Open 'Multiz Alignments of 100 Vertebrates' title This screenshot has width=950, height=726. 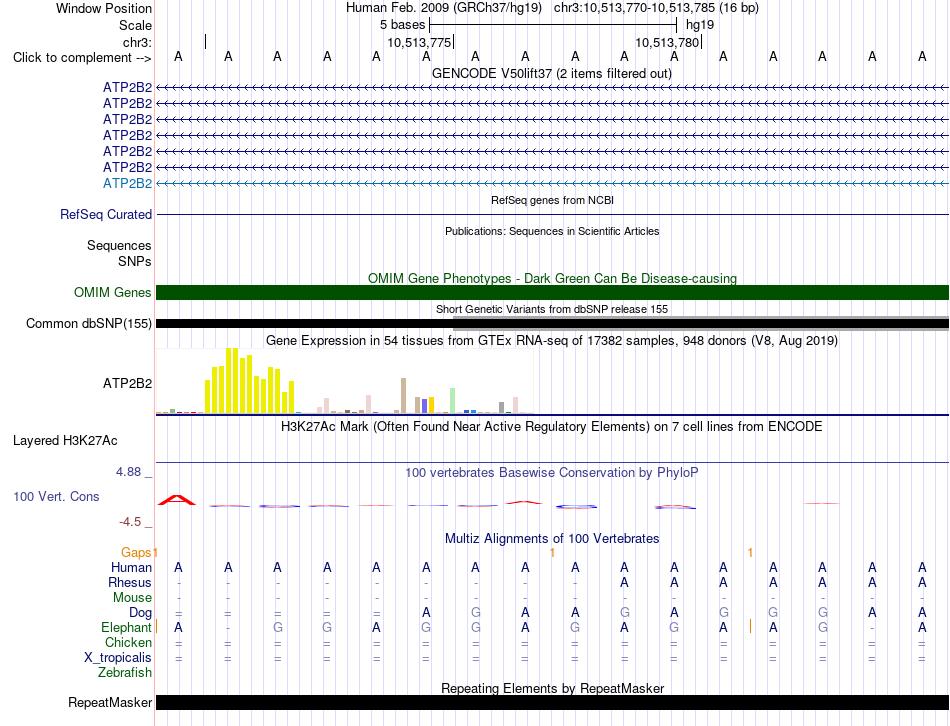tap(552, 538)
